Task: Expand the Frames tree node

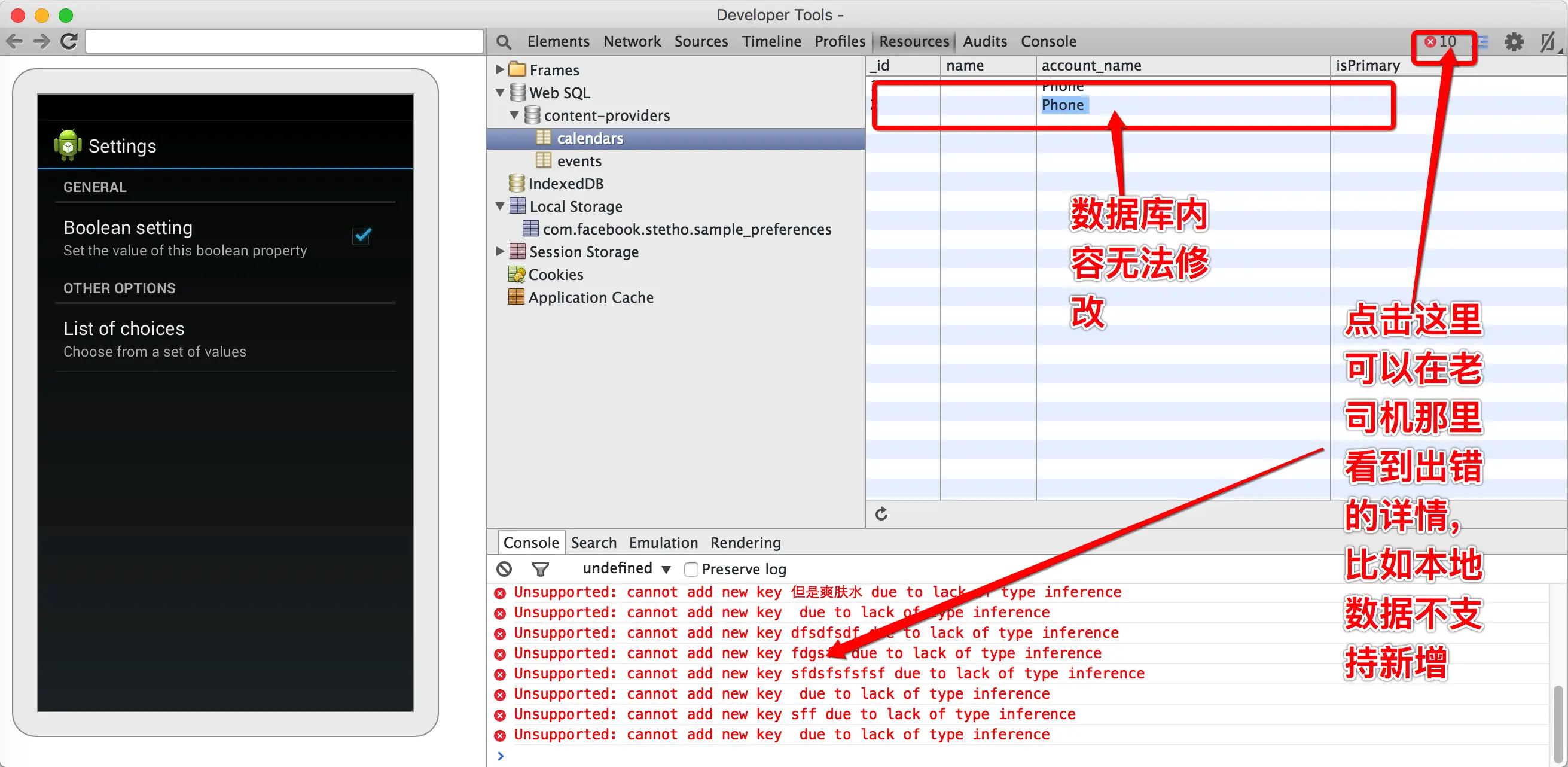Action: click(x=500, y=69)
